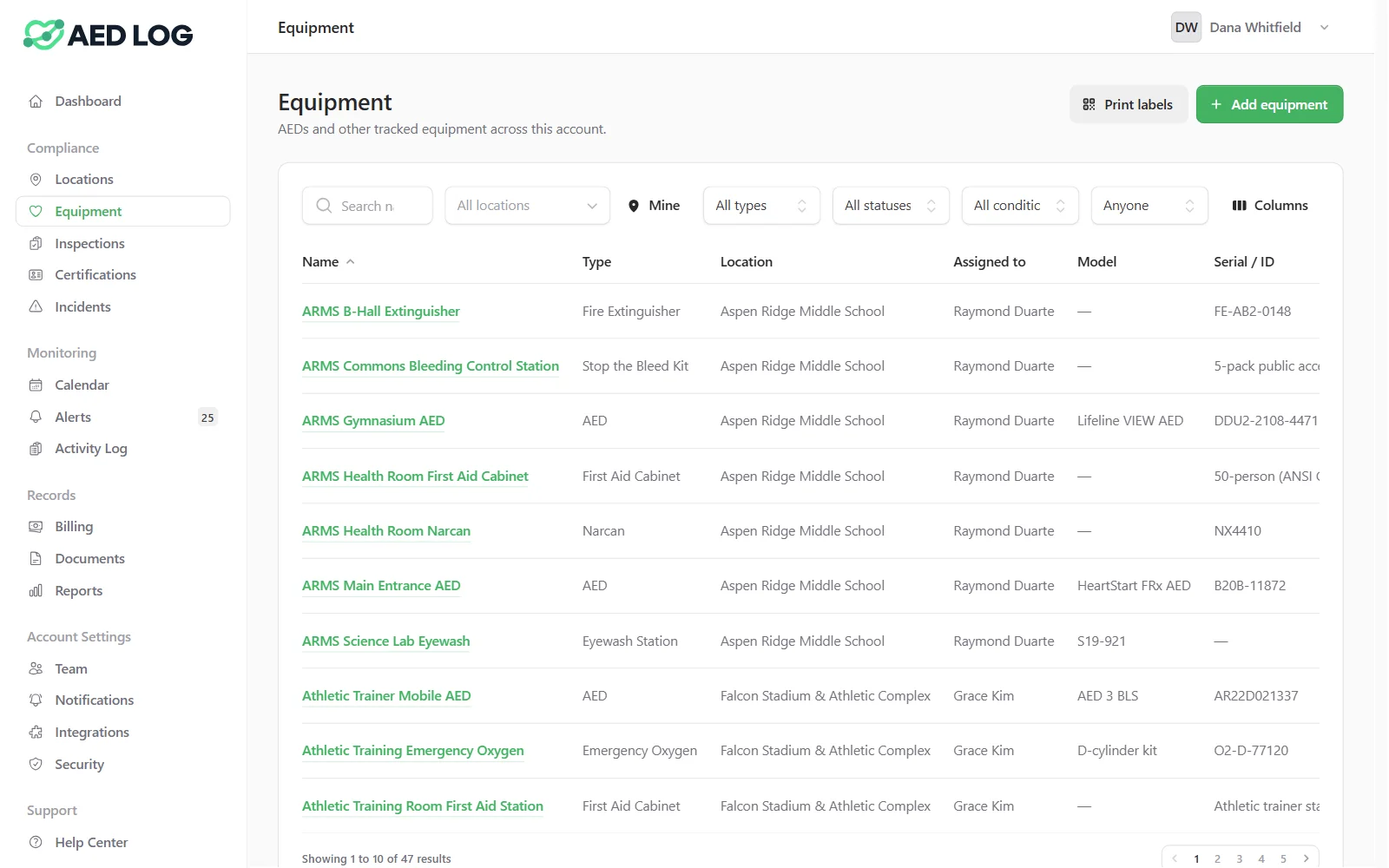Open the Columns chooser

(1270, 206)
